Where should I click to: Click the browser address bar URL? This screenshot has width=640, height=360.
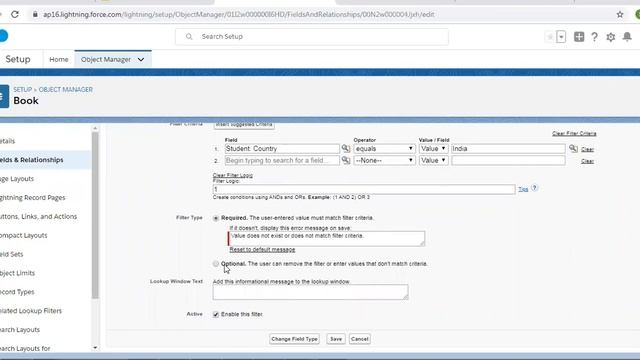(239, 15)
